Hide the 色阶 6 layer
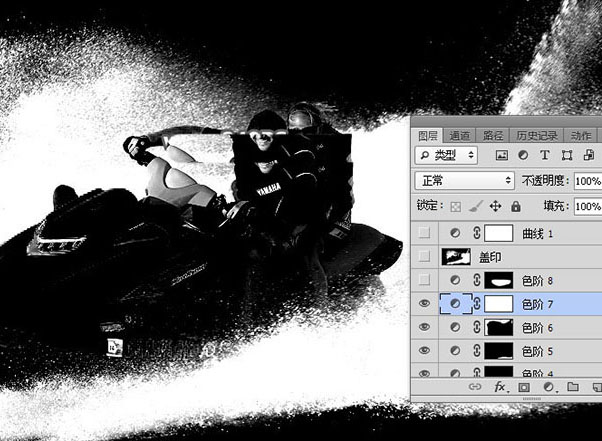 424,327
